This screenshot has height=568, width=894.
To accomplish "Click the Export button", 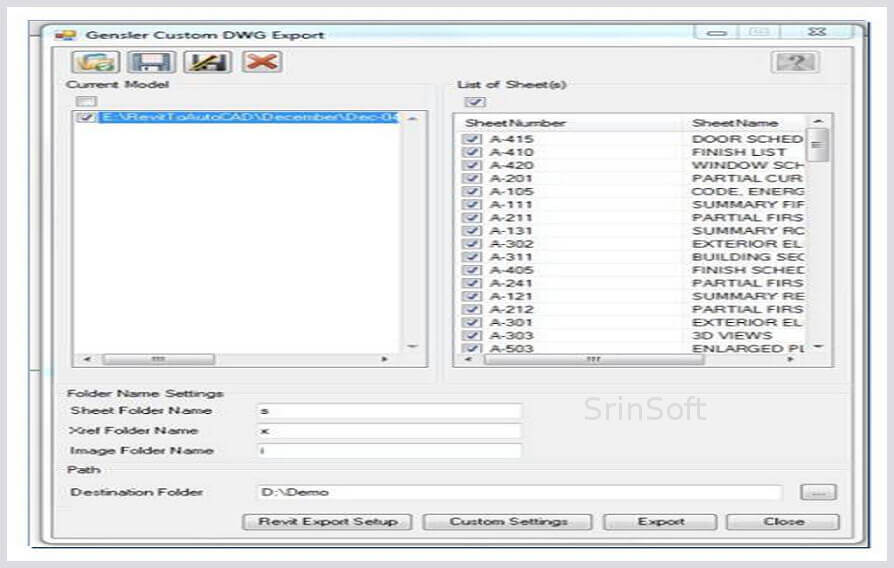I will click(x=660, y=522).
